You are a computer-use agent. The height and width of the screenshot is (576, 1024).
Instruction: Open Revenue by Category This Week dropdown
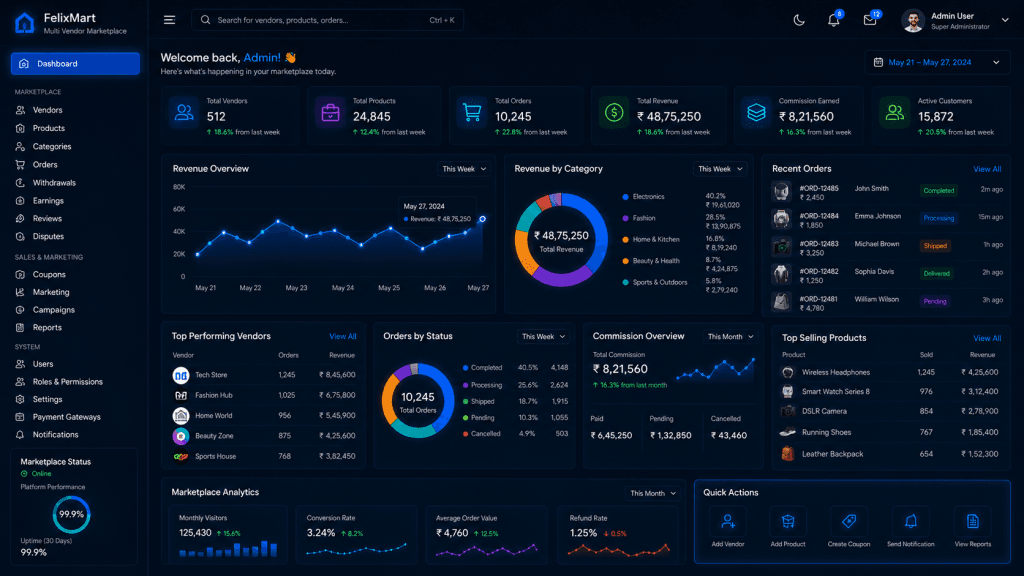720,169
